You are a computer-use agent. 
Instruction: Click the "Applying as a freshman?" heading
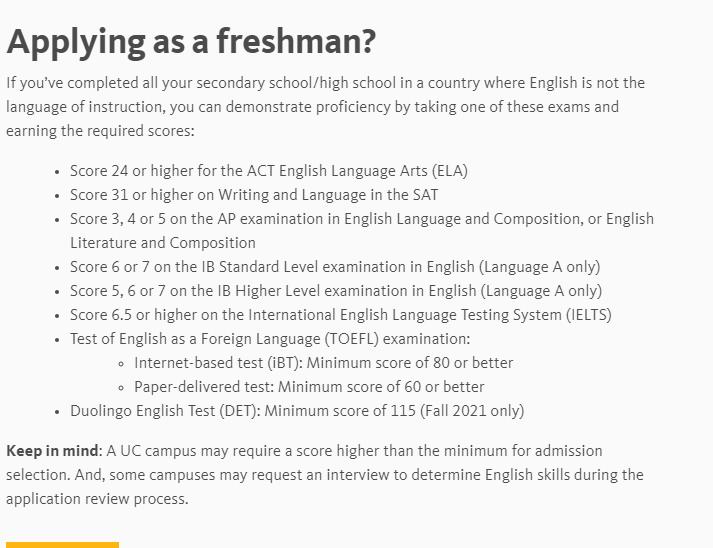point(191,41)
